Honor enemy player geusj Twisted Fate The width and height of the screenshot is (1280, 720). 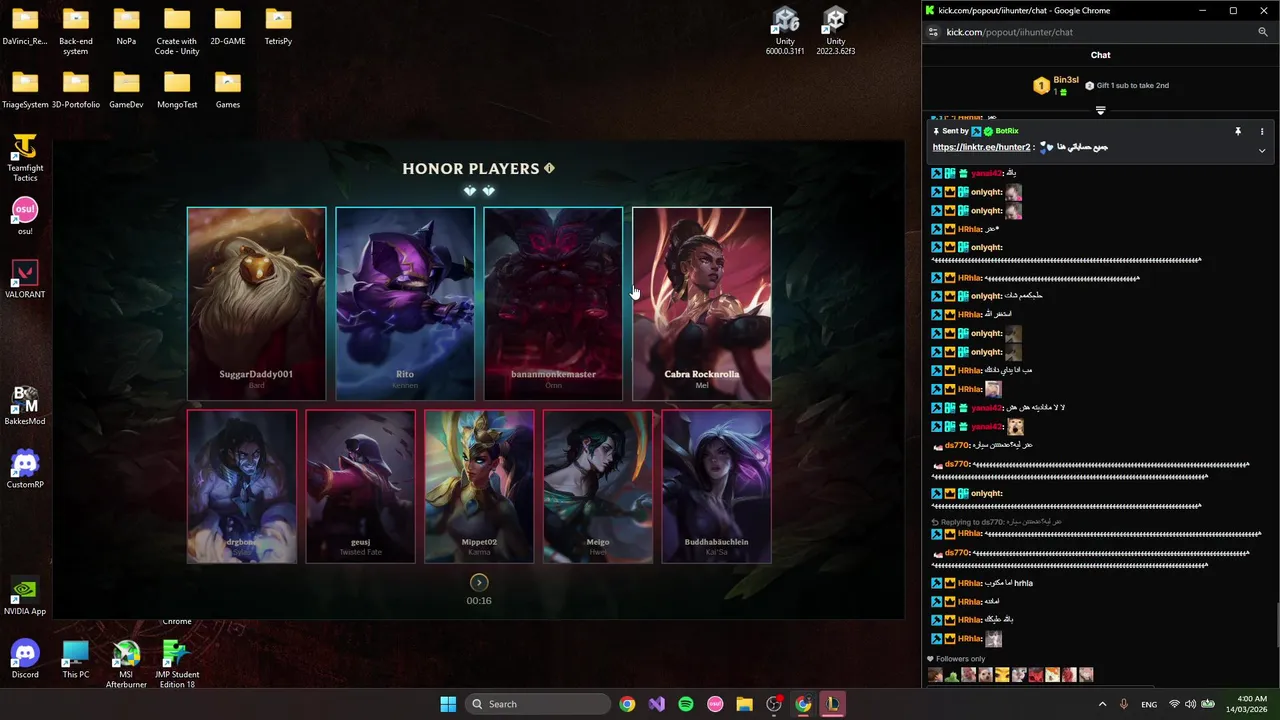[360, 487]
